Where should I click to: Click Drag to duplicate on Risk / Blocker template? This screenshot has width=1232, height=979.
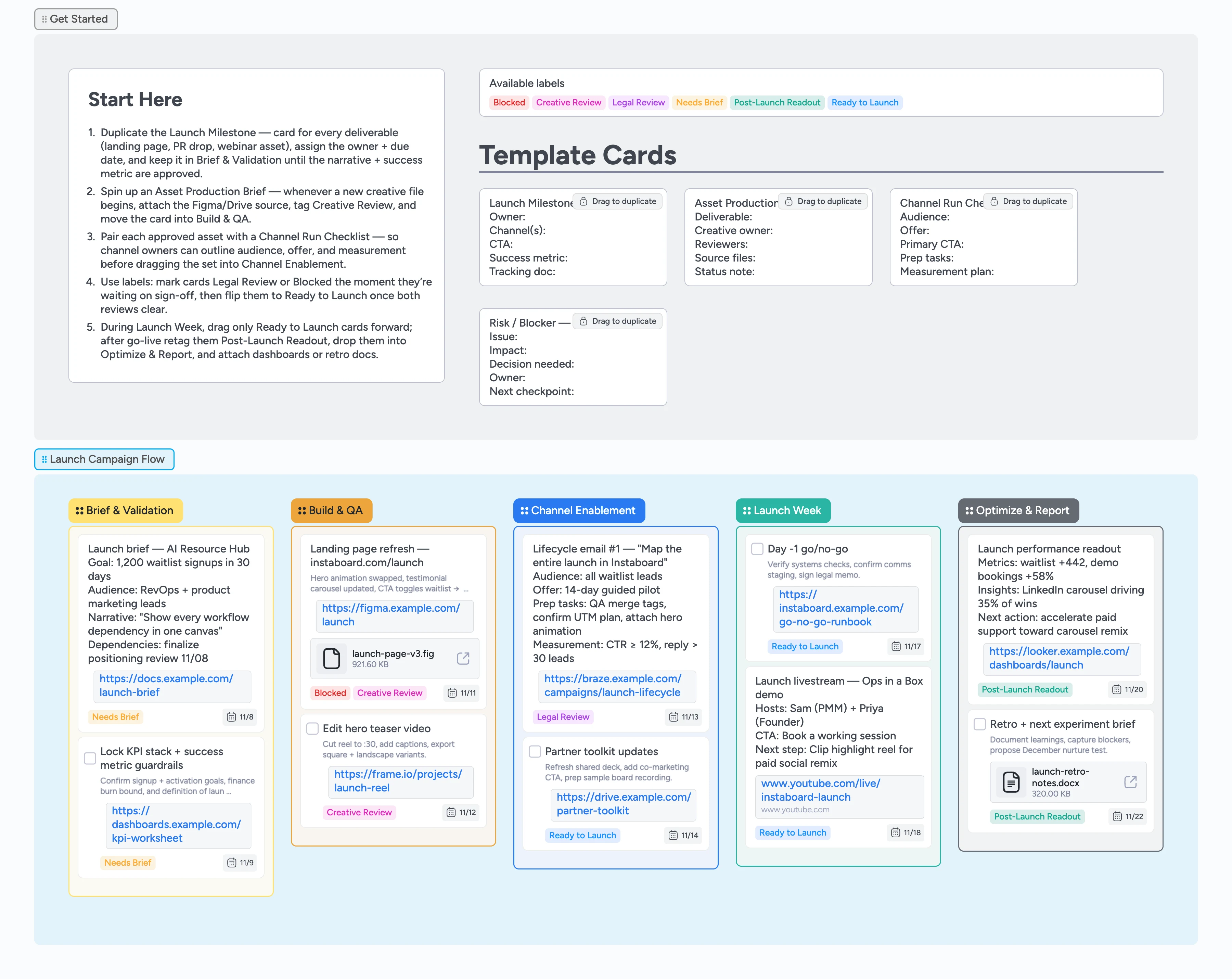[618, 321]
